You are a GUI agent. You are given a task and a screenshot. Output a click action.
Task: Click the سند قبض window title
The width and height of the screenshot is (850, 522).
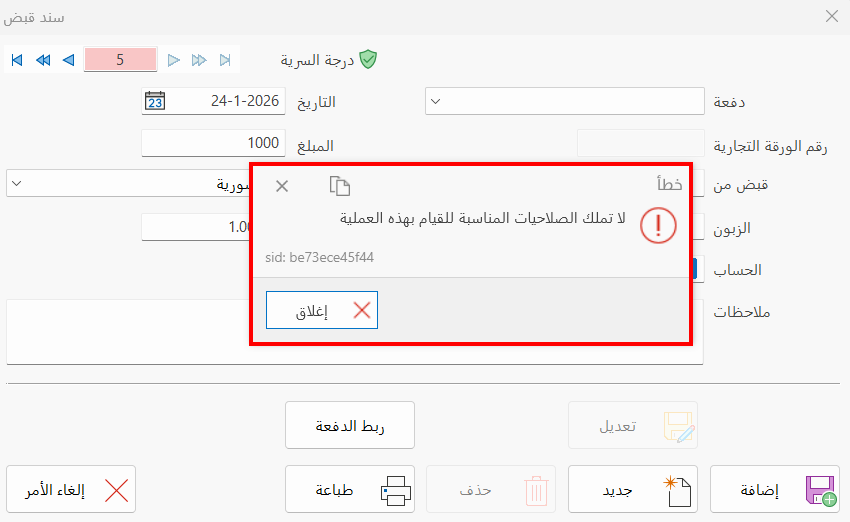34,17
